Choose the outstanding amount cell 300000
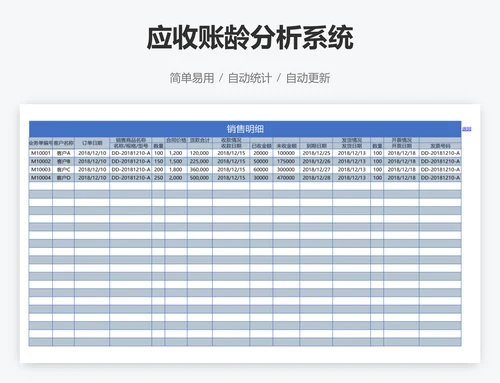This screenshot has height=383, width=500. tap(286, 169)
